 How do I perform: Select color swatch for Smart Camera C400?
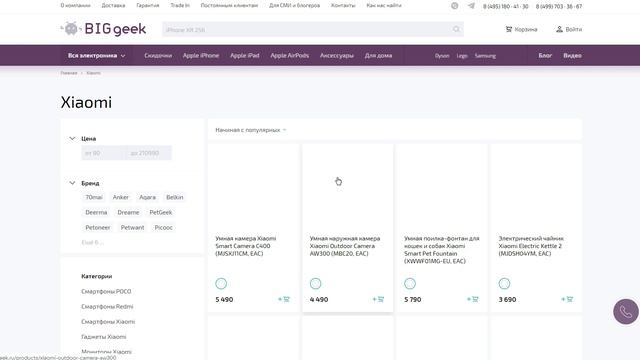tap(221, 283)
